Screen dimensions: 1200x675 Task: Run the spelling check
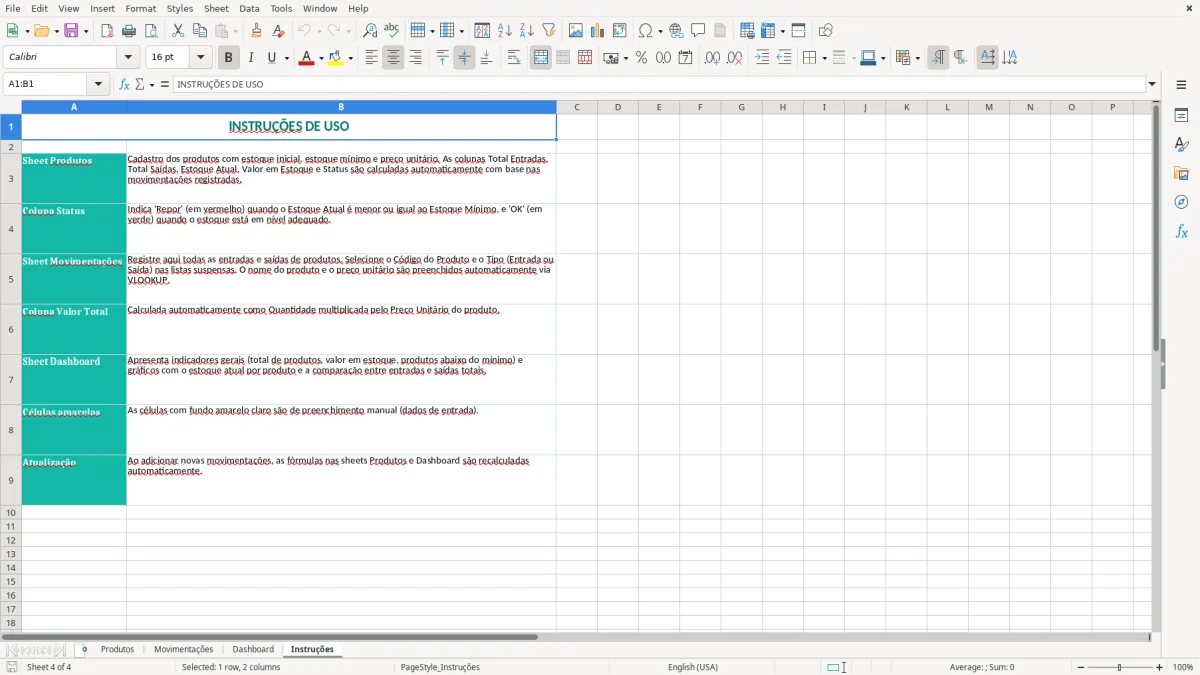392,31
